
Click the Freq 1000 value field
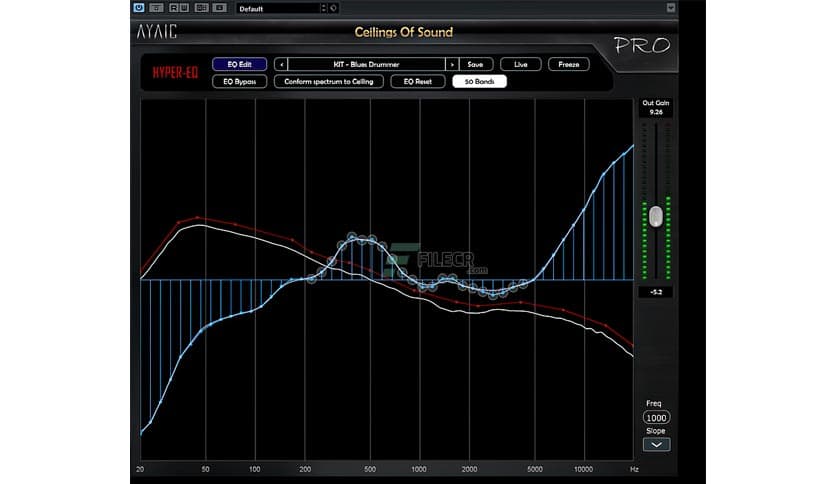tap(656, 418)
